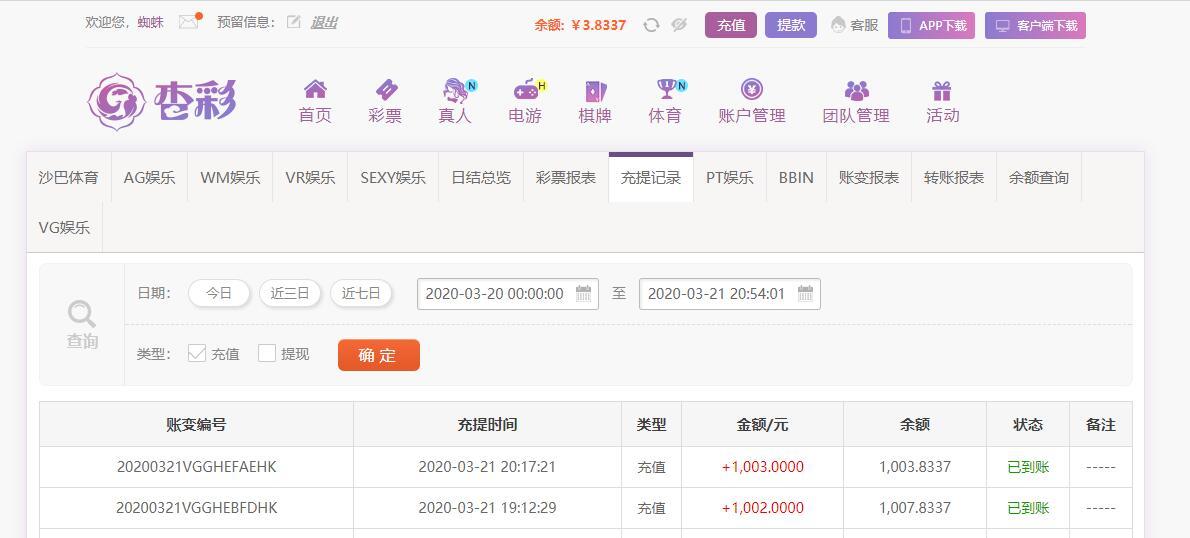Click end date field 2020-03-21 20:54:01
This screenshot has height=538, width=1190.
(729, 294)
